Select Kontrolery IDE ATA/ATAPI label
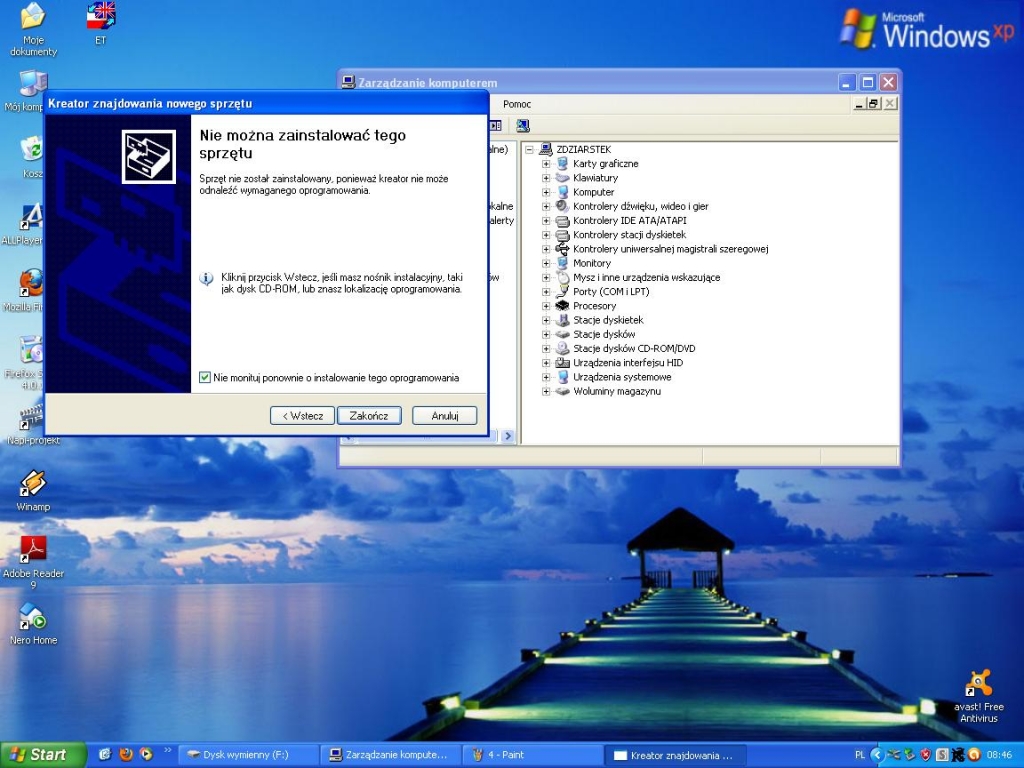The width and height of the screenshot is (1024, 768). pos(630,220)
